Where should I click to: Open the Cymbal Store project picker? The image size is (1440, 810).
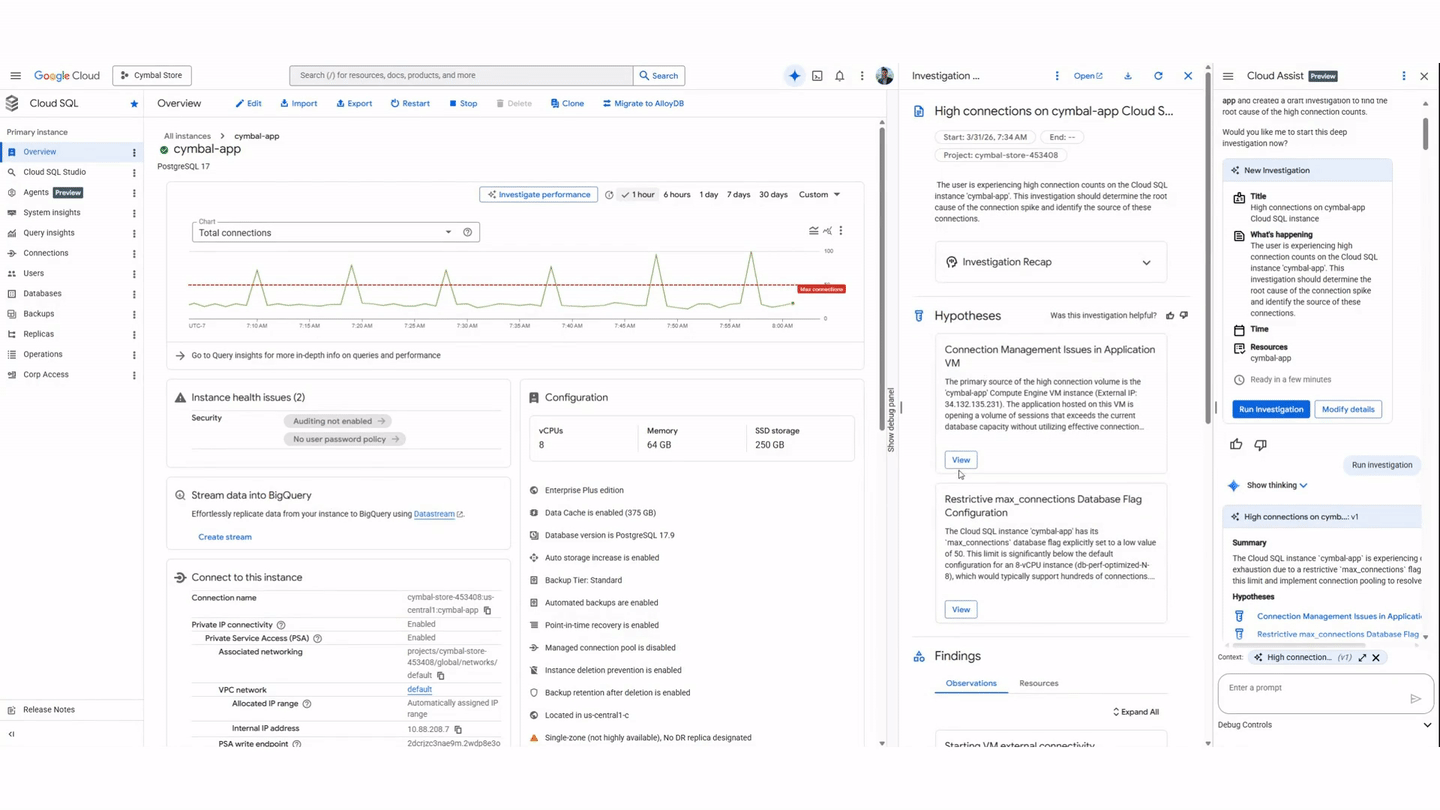click(x=152, y=76)
